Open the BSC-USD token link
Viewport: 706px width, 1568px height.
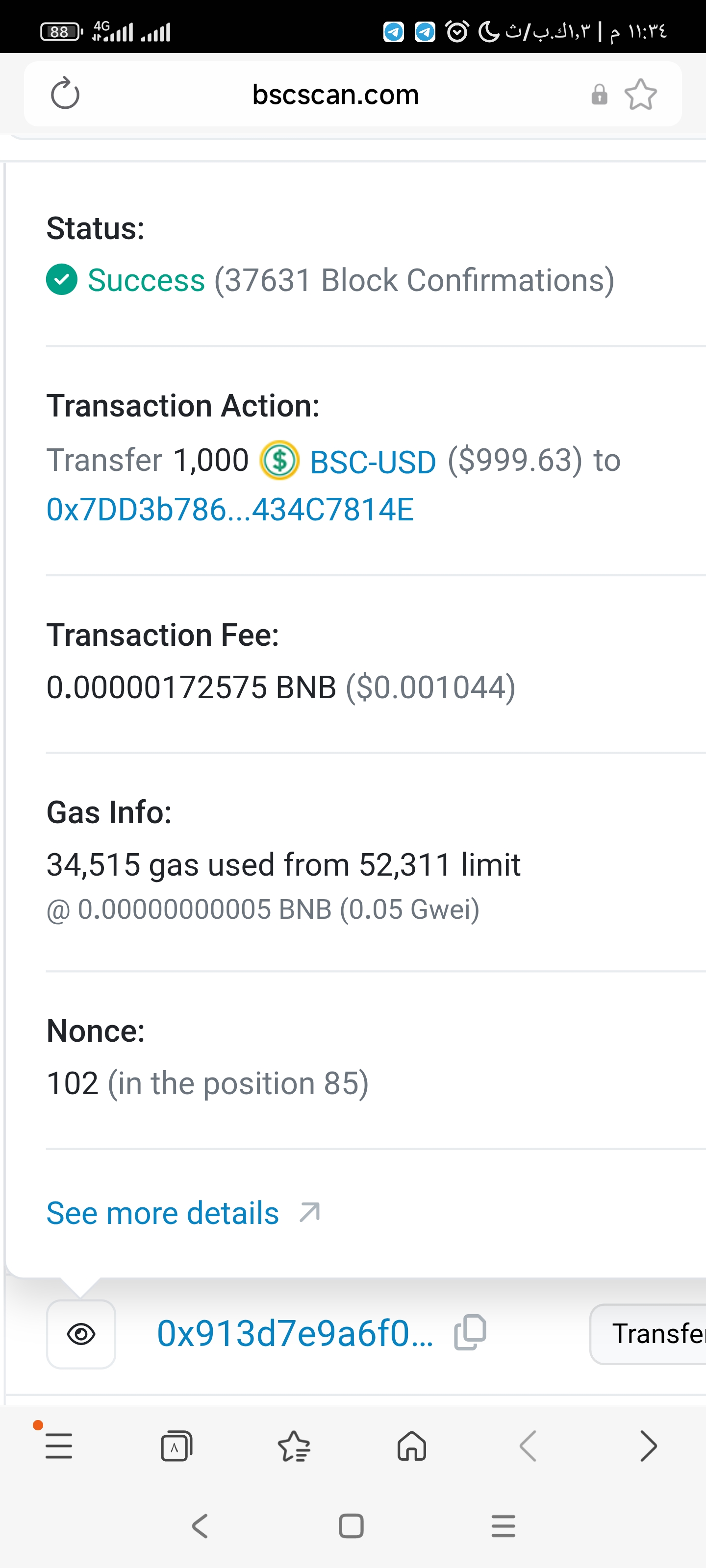coord(372,462)
